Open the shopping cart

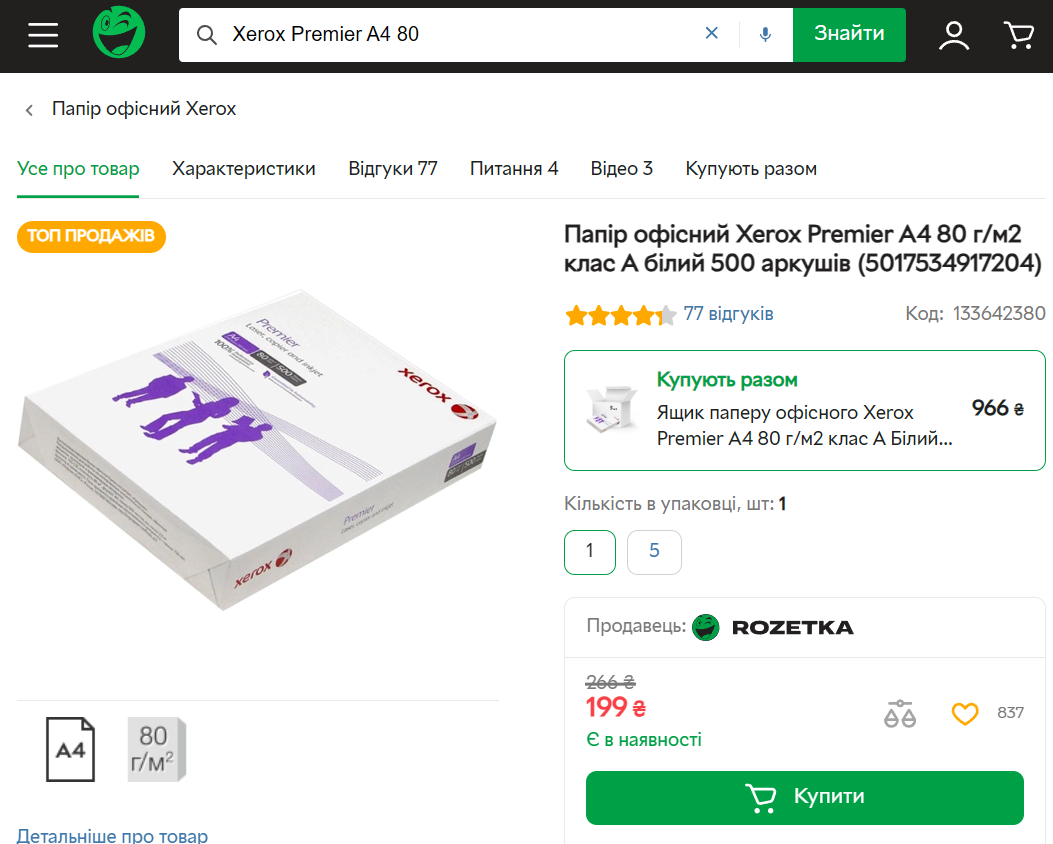click(x=1018, y=35)
